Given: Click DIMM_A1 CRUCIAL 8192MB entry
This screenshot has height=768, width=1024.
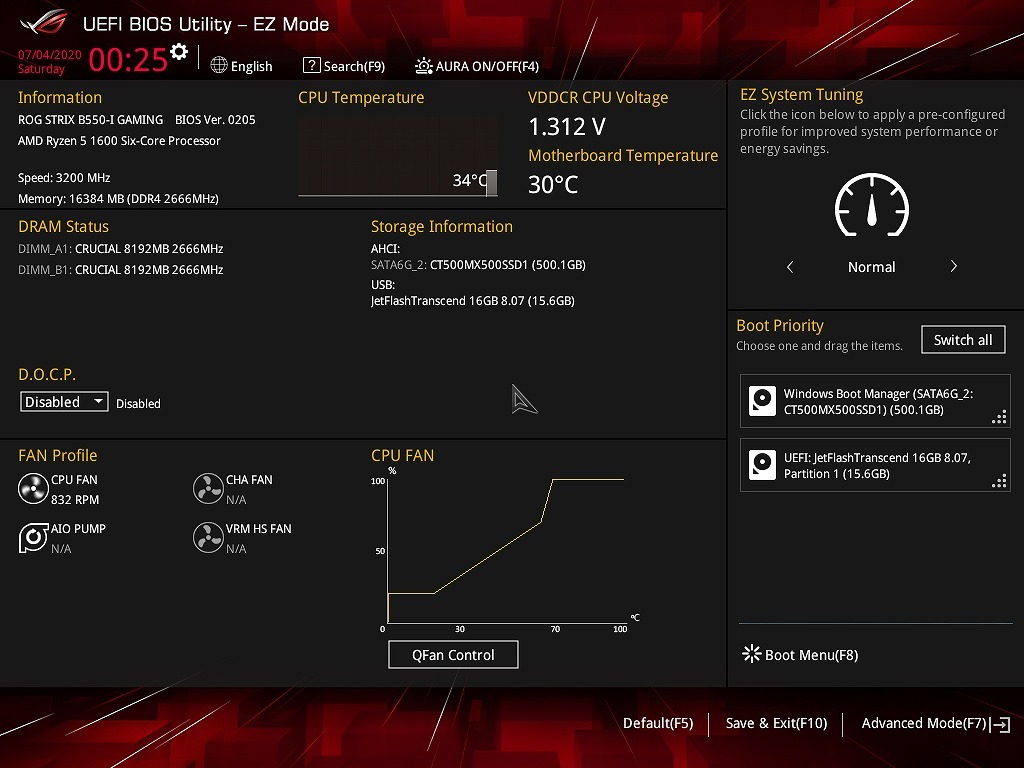Looking at the screenshot, I should (x=121, y=249).
